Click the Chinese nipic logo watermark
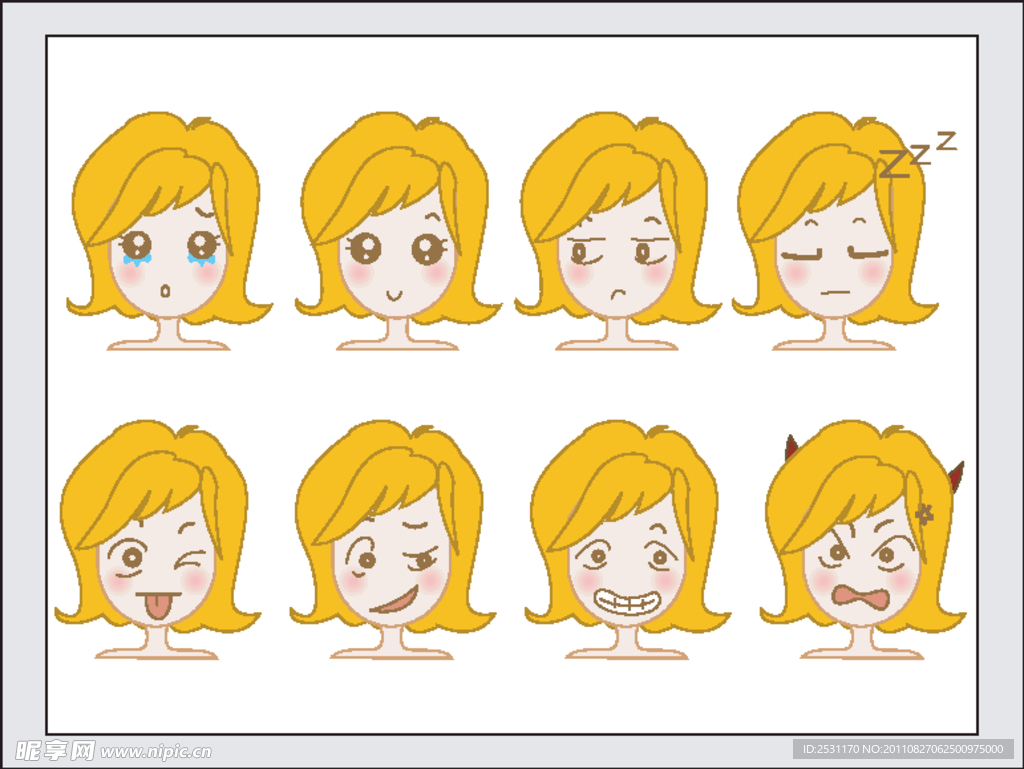 pos(55,750)
